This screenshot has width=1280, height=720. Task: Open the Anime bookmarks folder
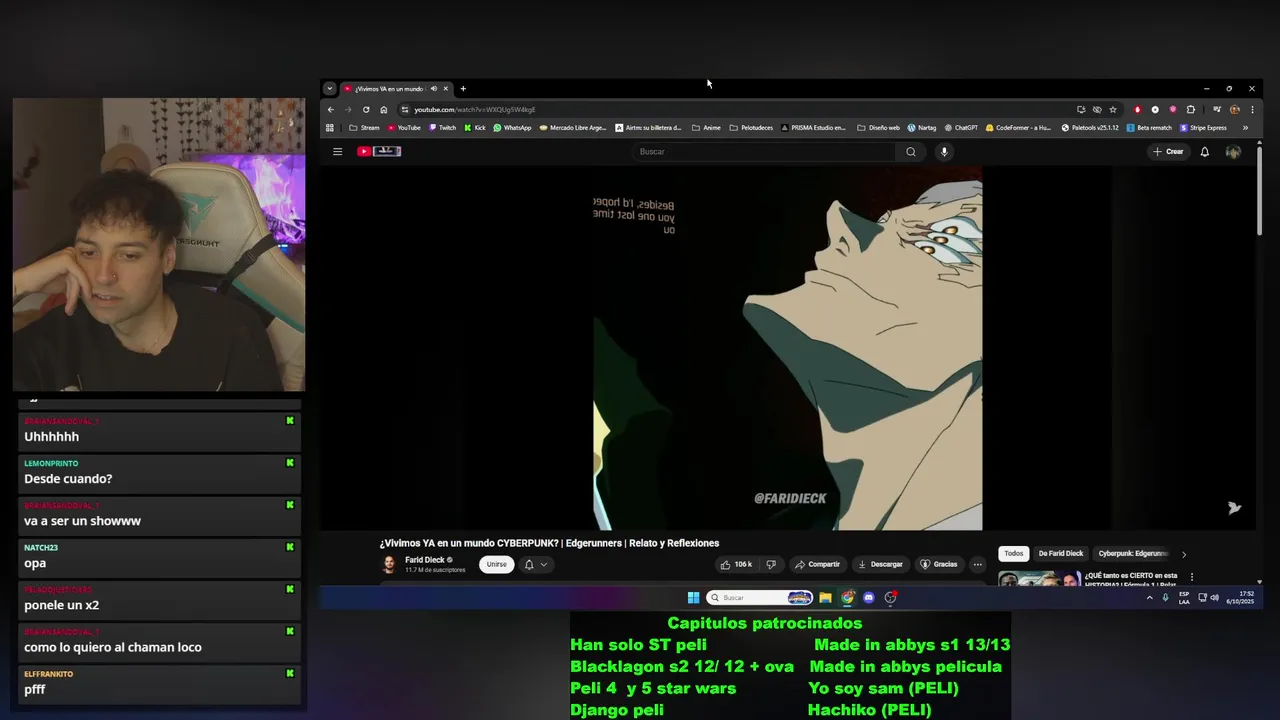click(x=706, y=128)
